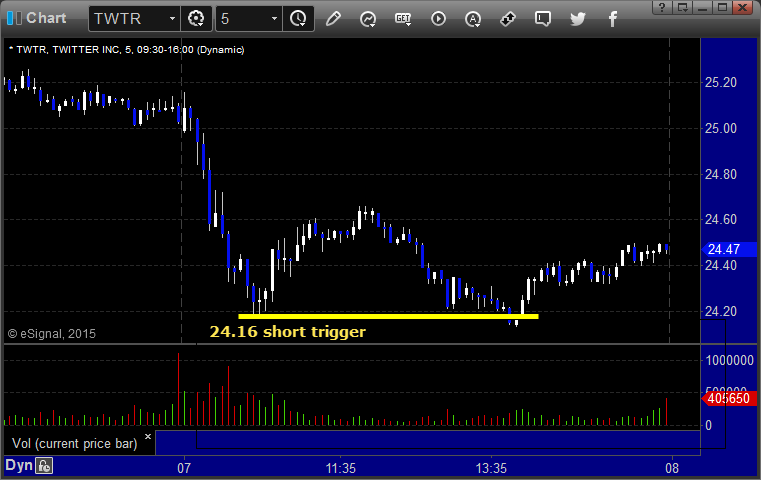Open the help question-mark button
Viewport: 761px width, 480px height.
[x=662, y=7]
